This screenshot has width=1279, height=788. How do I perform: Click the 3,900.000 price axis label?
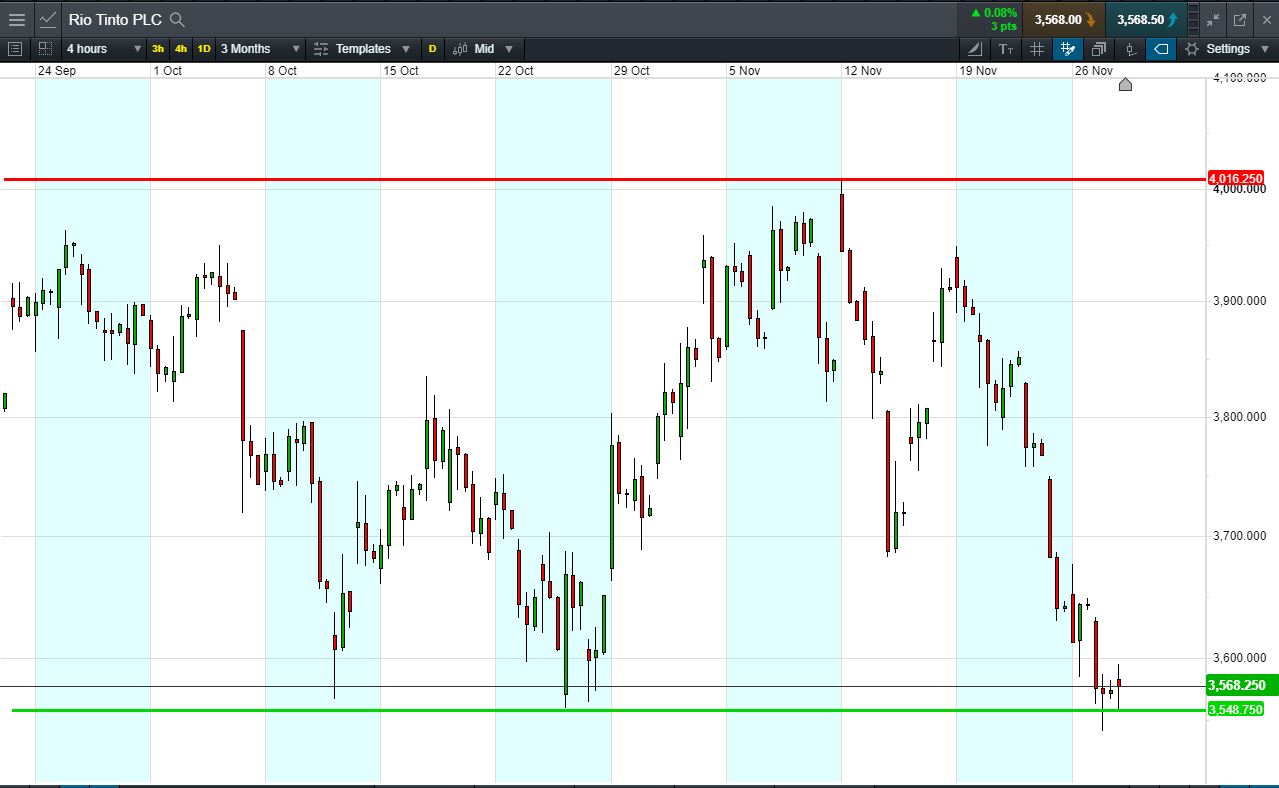(1238, 301)
